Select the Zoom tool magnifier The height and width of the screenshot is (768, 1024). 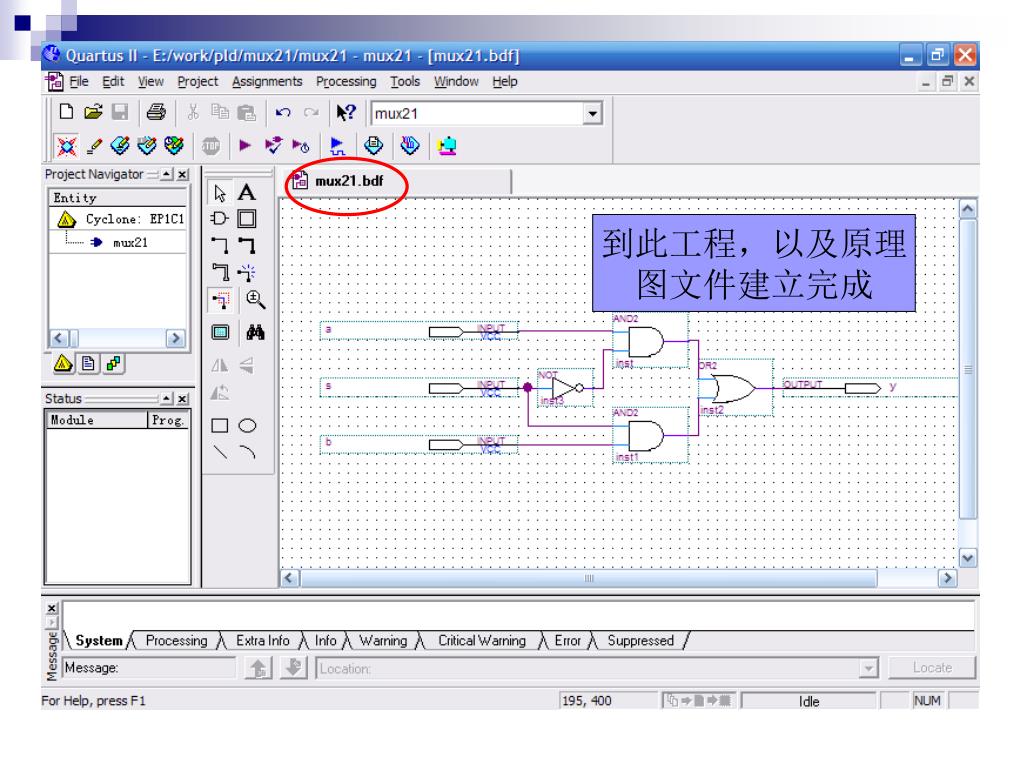click(255, 300)
